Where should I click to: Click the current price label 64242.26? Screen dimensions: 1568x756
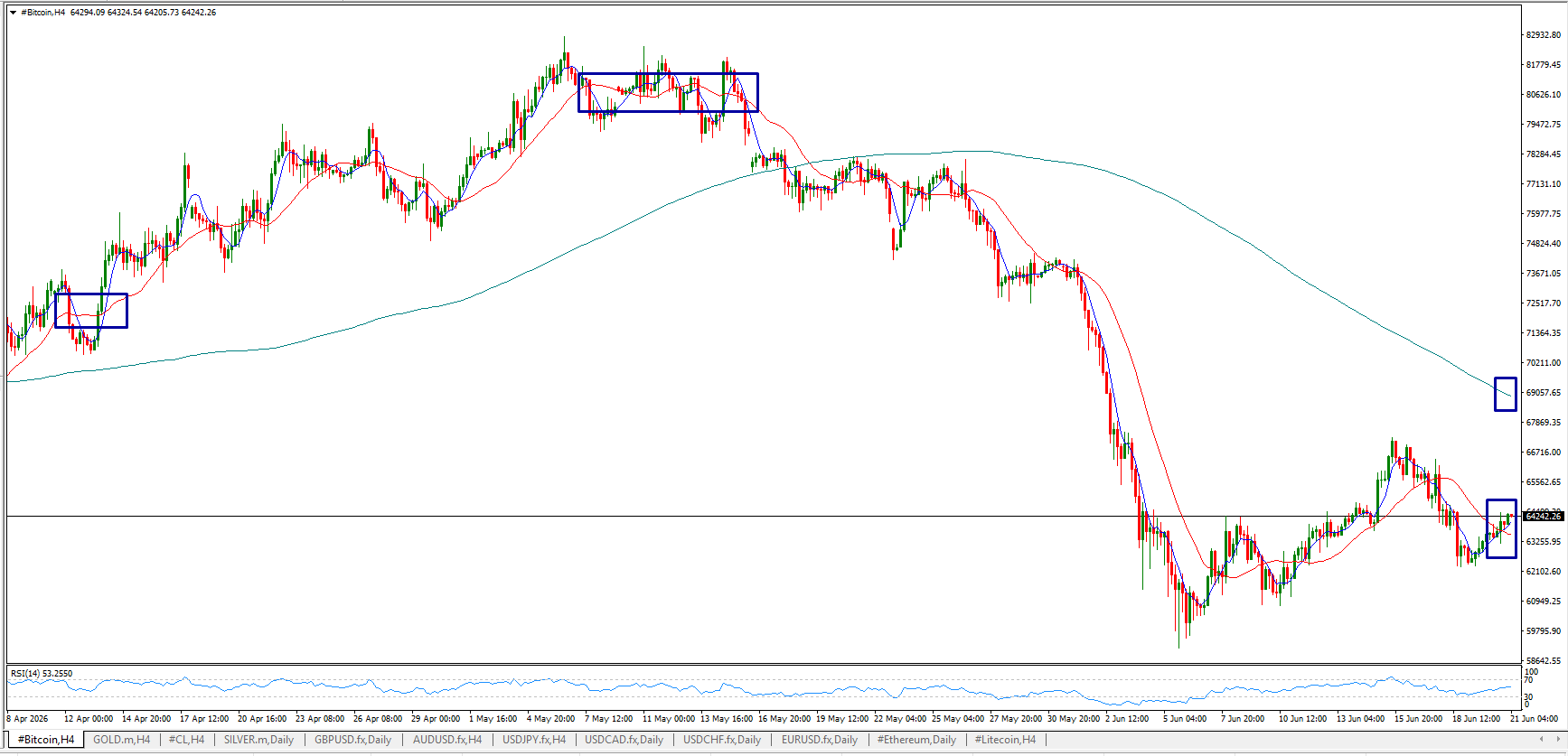coord(1543,517)
